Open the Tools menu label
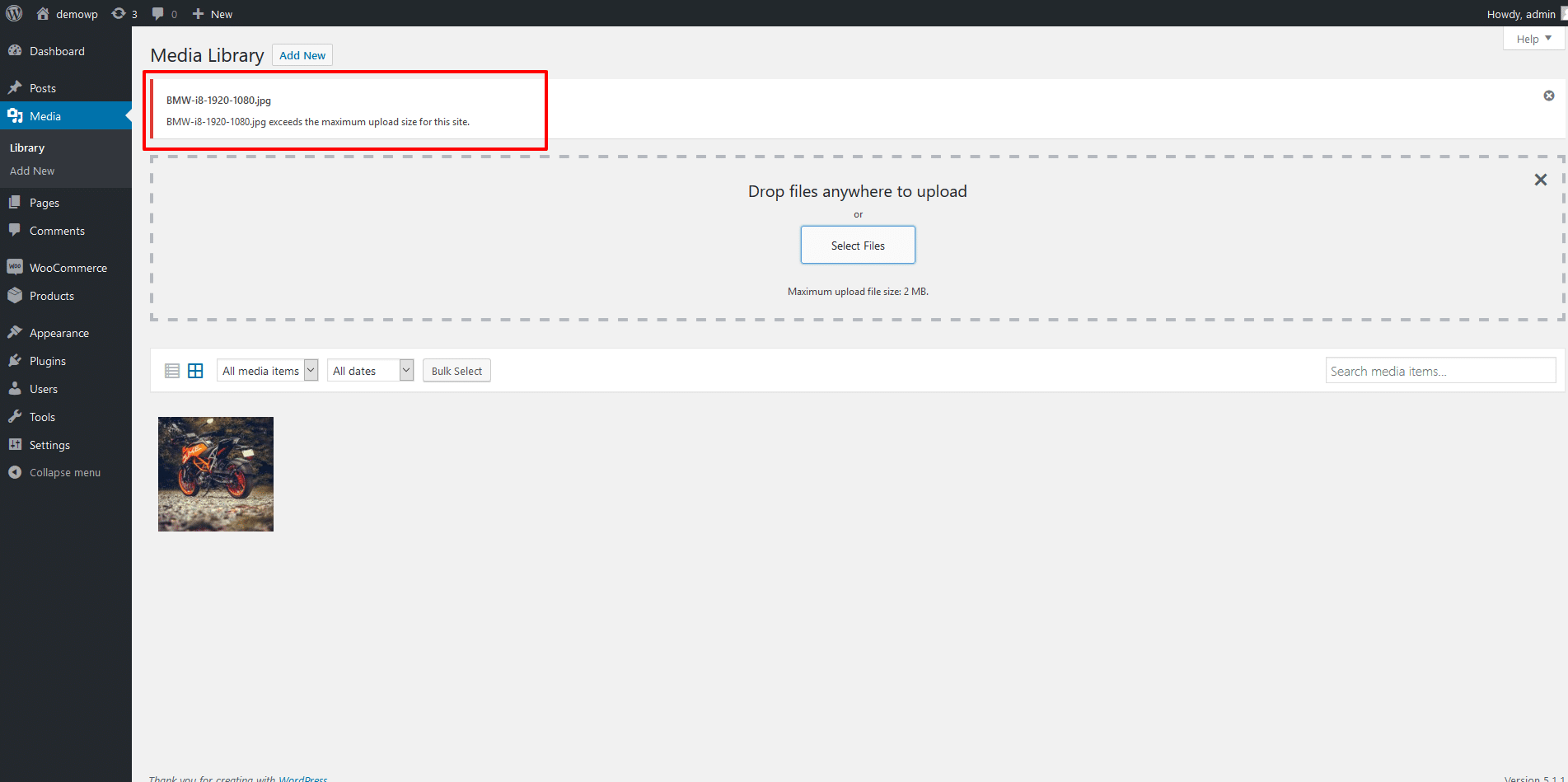The width and height of the screenshot is (1568, 782). coord(42,417)
